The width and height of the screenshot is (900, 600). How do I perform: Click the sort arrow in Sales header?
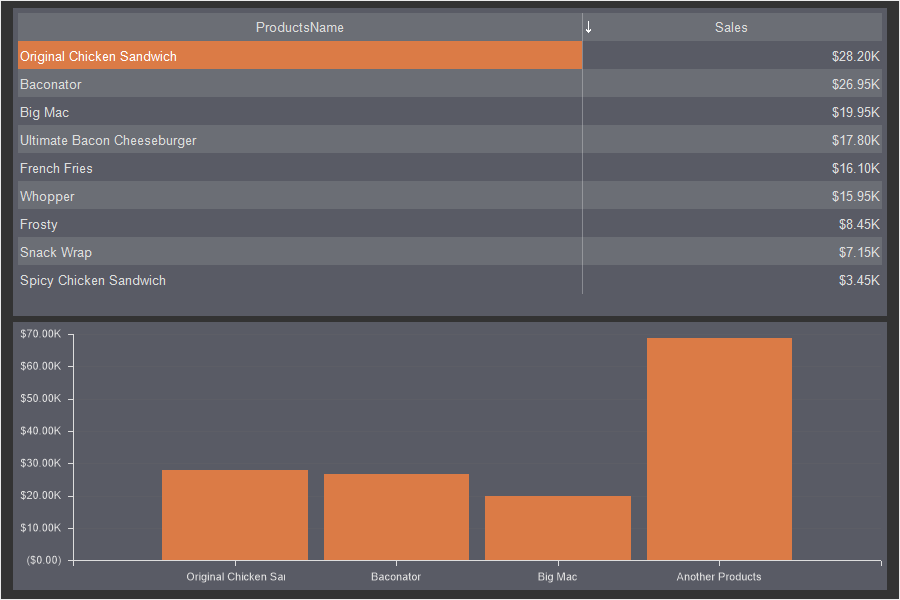point(589,27)
